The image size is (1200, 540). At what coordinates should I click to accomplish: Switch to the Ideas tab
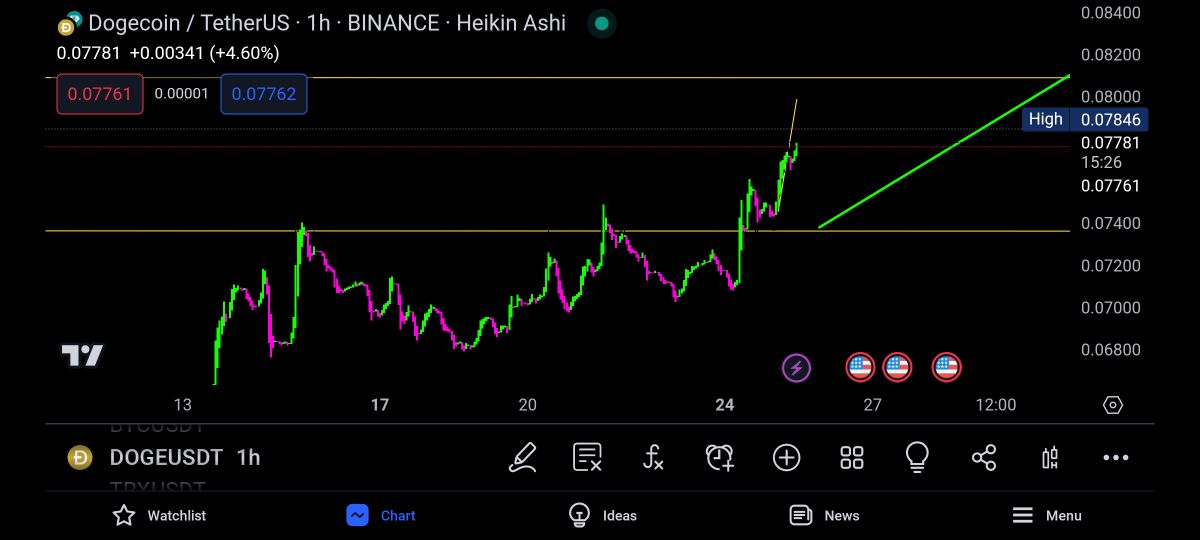pyautogui.click(x=602, y=515)
